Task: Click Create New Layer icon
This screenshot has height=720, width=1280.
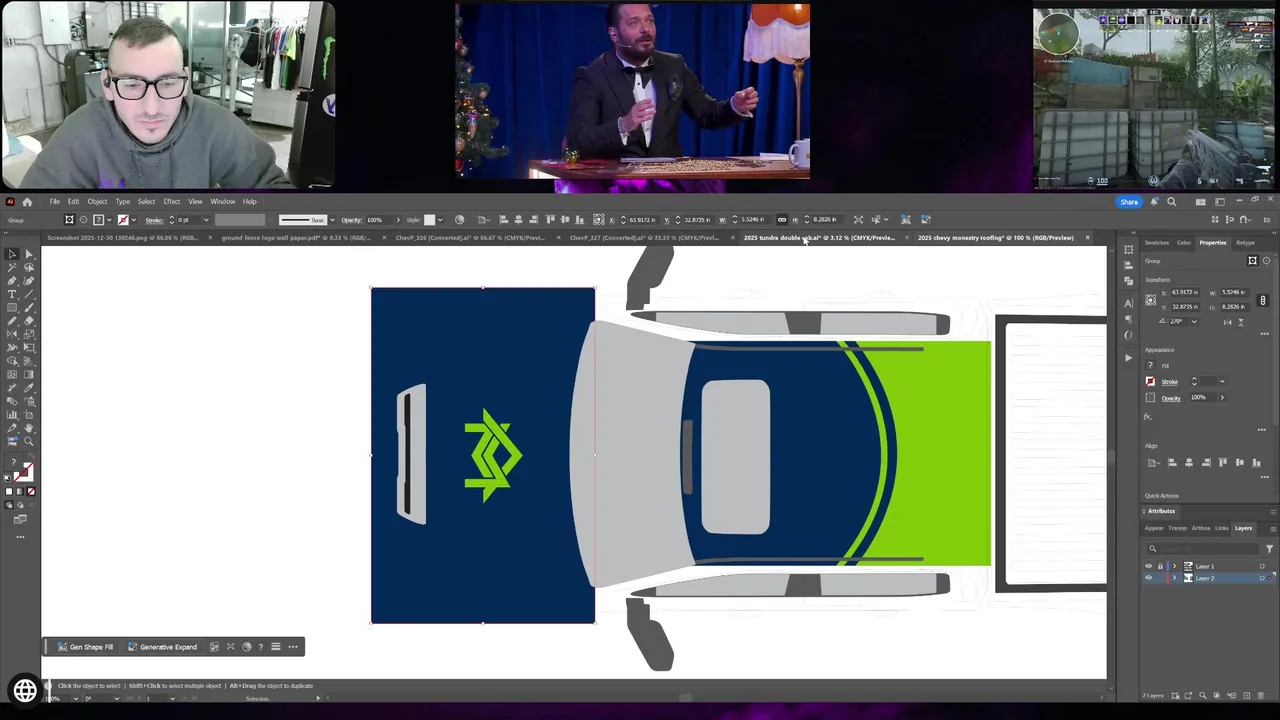Action: tap(1247, 696)
